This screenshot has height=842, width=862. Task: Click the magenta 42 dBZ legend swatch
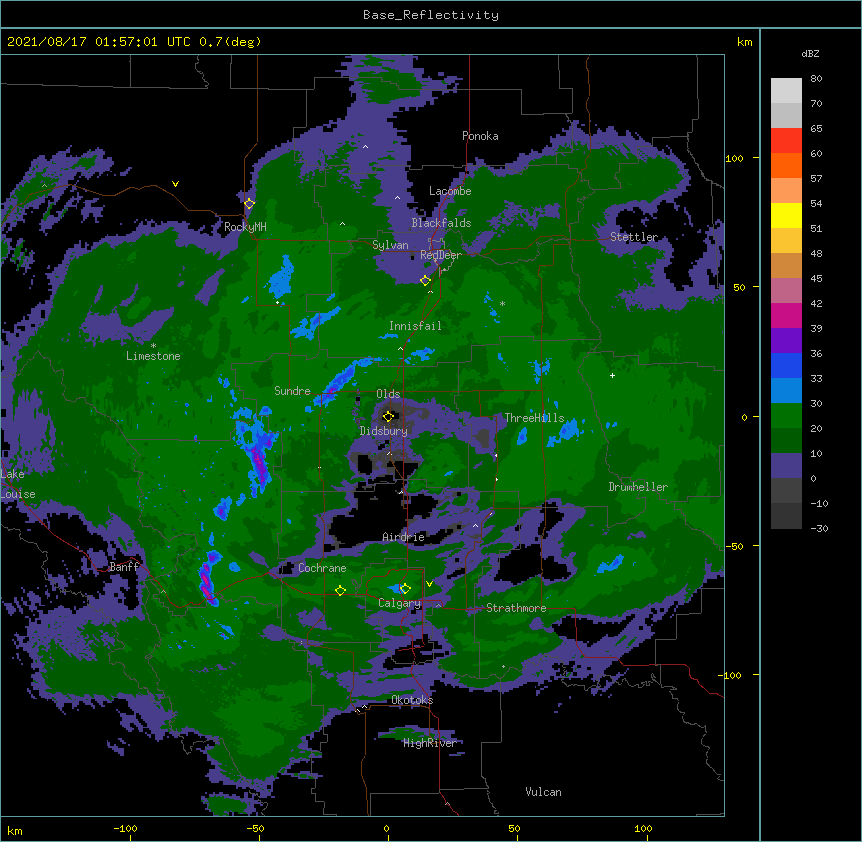point(786,315)
